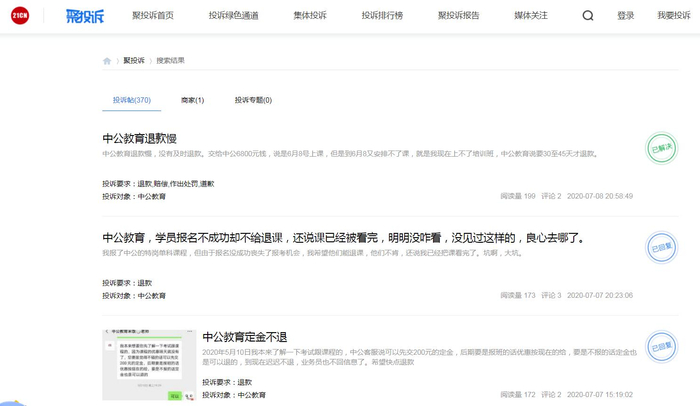Open the complaint titled 中公教育退款慢

(139, 138)
